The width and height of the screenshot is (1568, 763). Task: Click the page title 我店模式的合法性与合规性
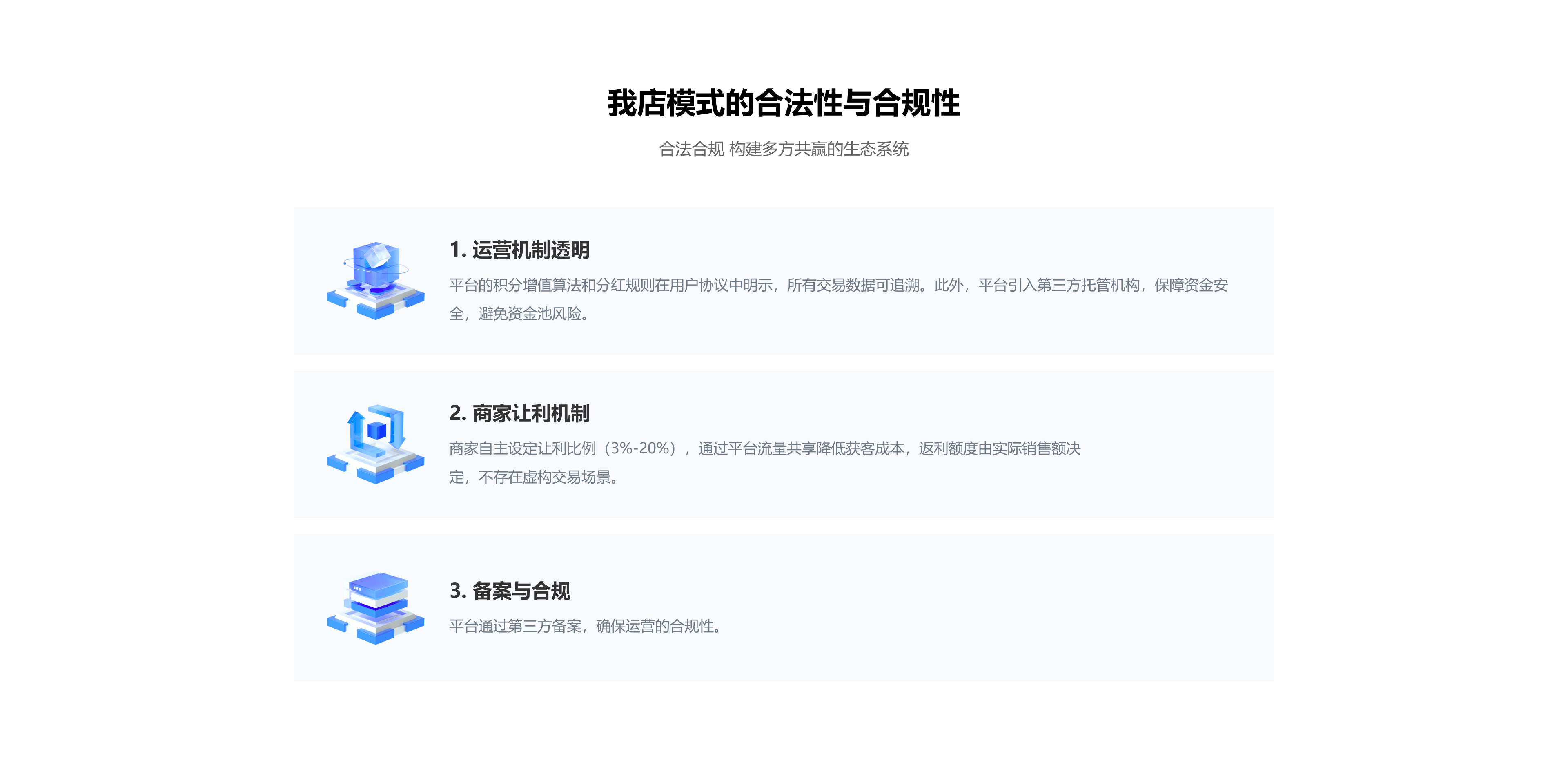point(784,103)
